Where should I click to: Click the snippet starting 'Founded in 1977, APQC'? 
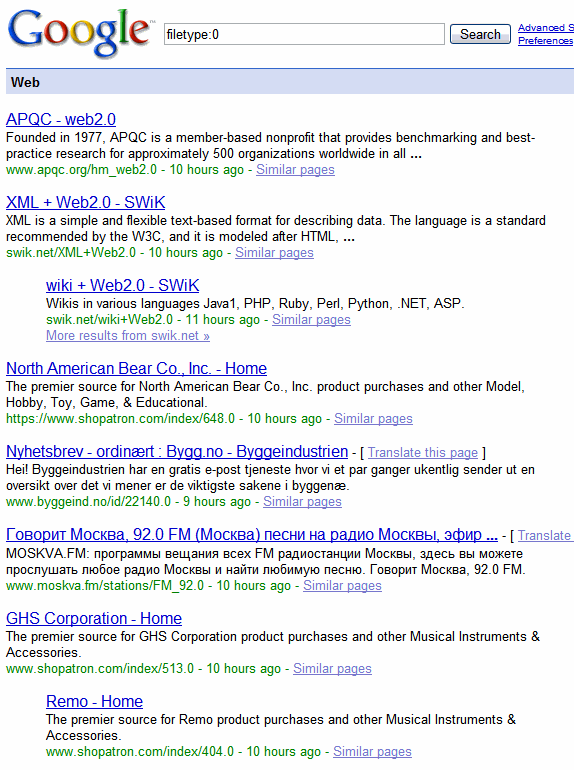[x=271, y=145]
